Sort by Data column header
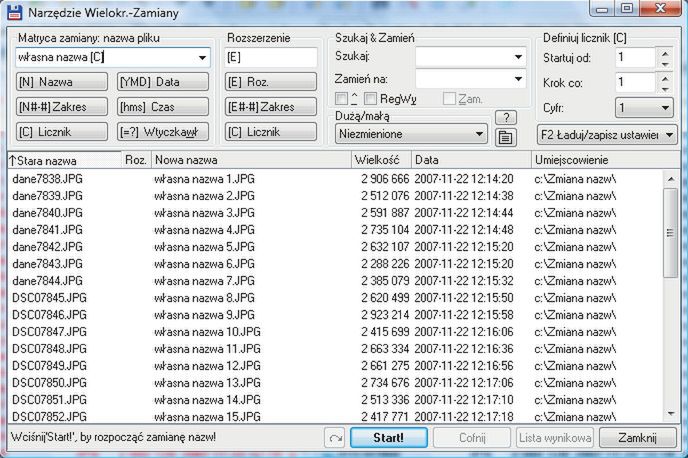 [x=471, y=160]
